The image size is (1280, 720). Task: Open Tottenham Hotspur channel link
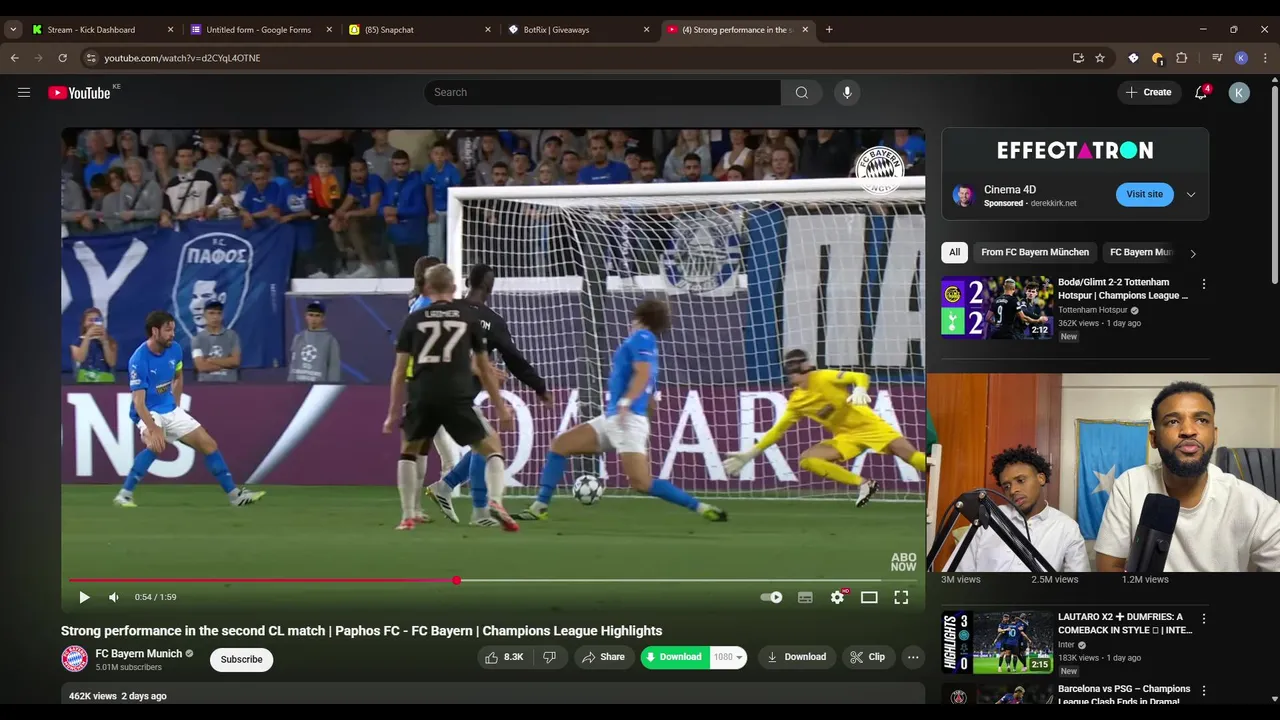coord(1093,310)
